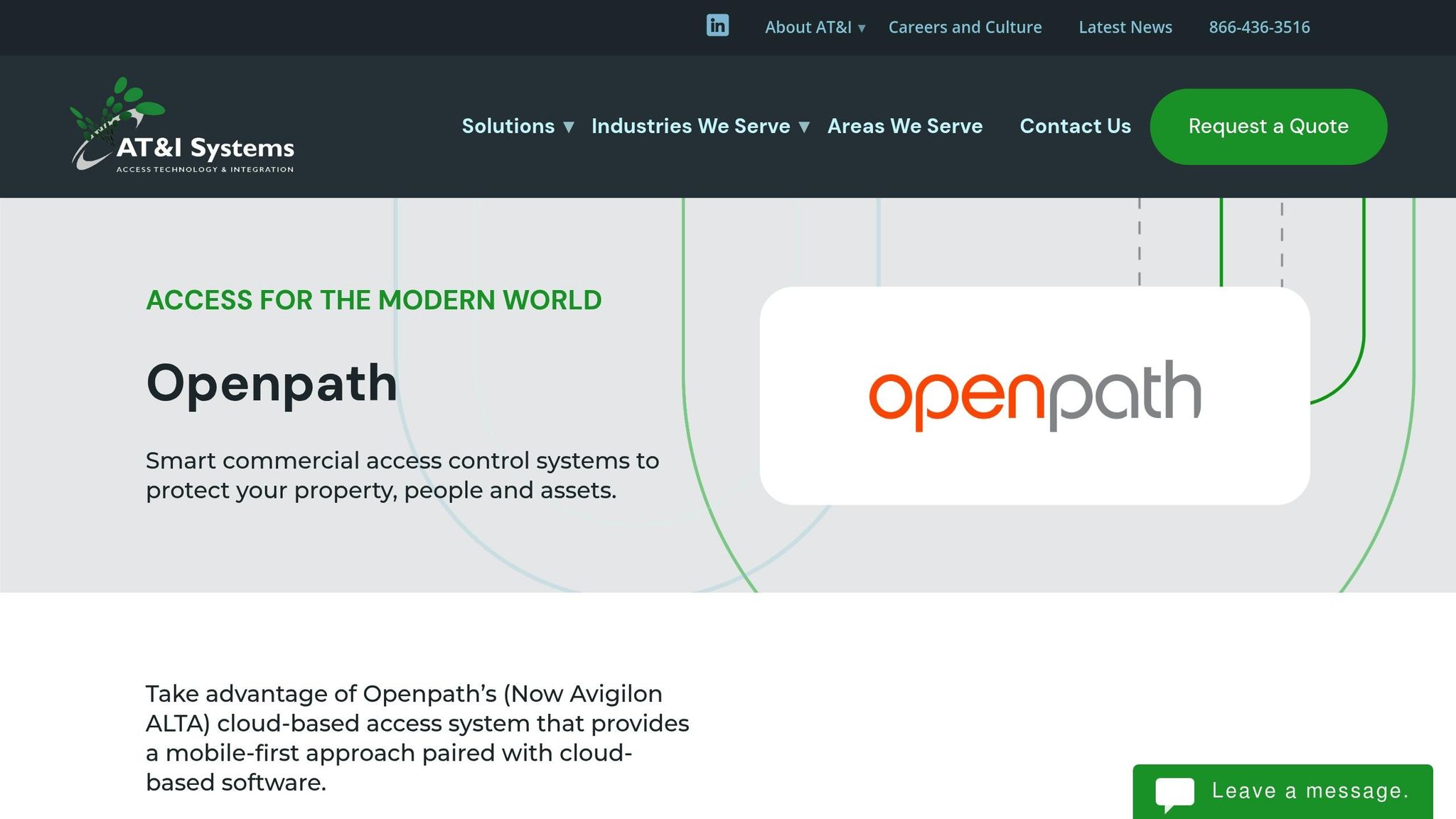Click the Solutions dropdown arrow
Screen dimensions: 1456x819
pos(569,127)
